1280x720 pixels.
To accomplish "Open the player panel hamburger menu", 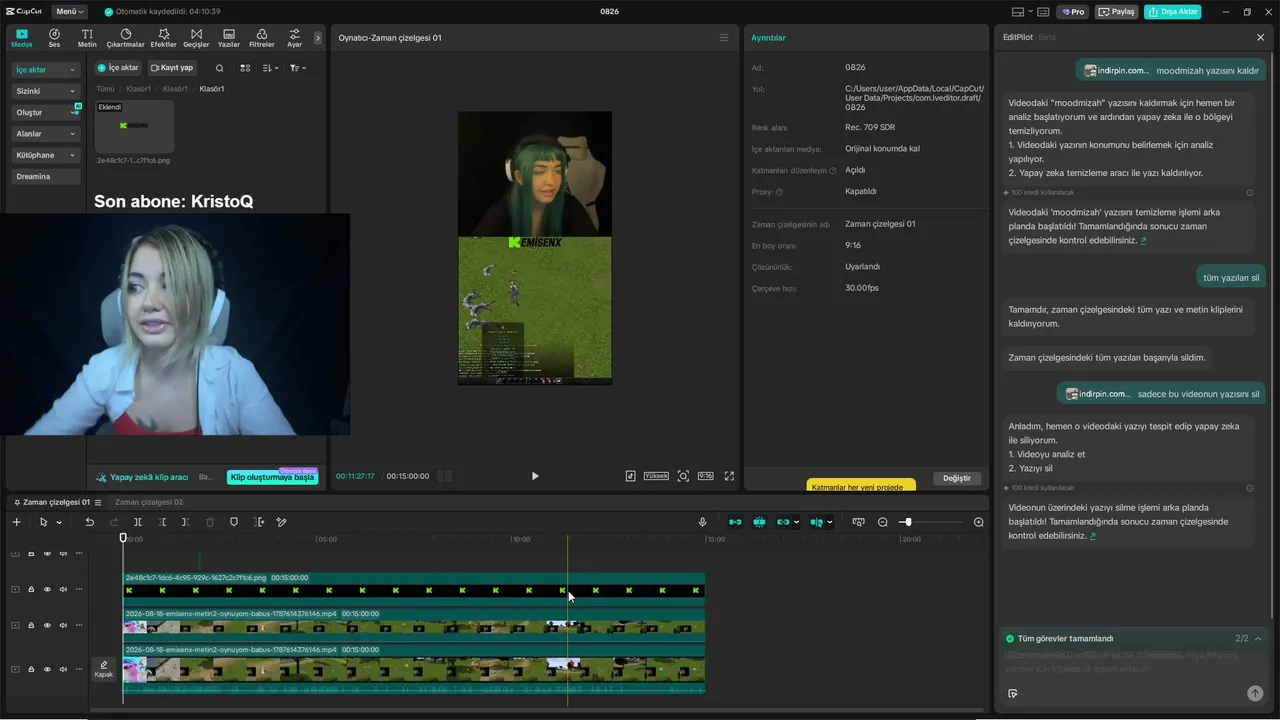I will pos(724,38).
